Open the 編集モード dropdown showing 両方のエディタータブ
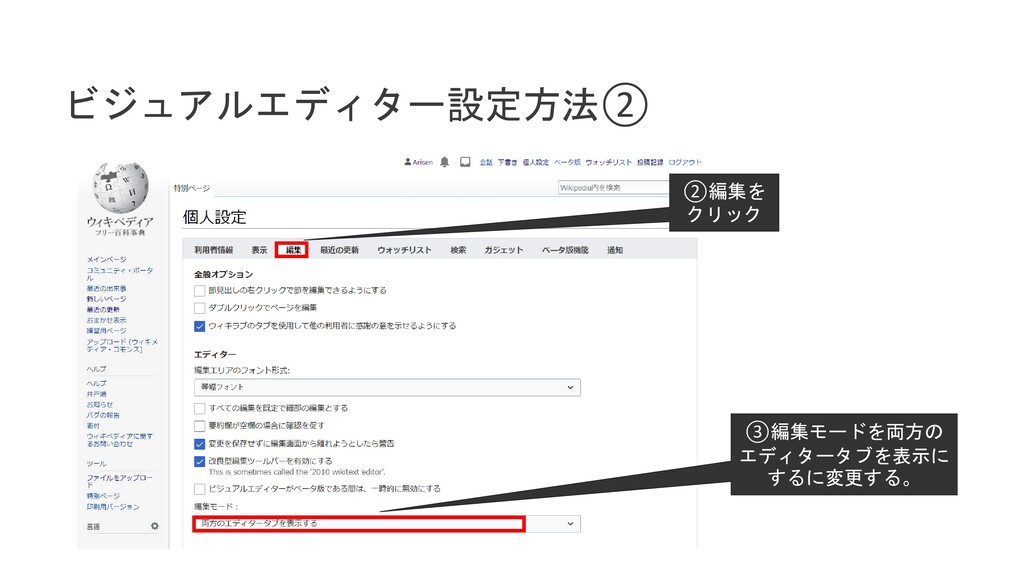Image resolution: width=1024 pixels, height=576 pixels. coord(387,524)
